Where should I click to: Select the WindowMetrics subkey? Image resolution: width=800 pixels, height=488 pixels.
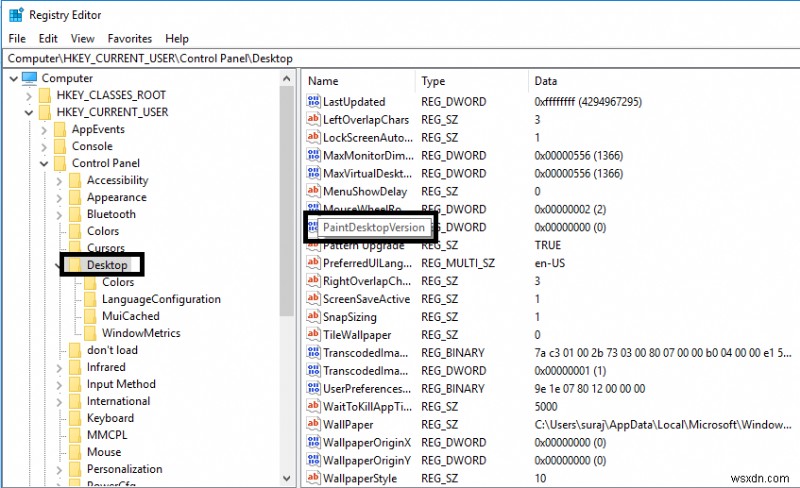141,333
